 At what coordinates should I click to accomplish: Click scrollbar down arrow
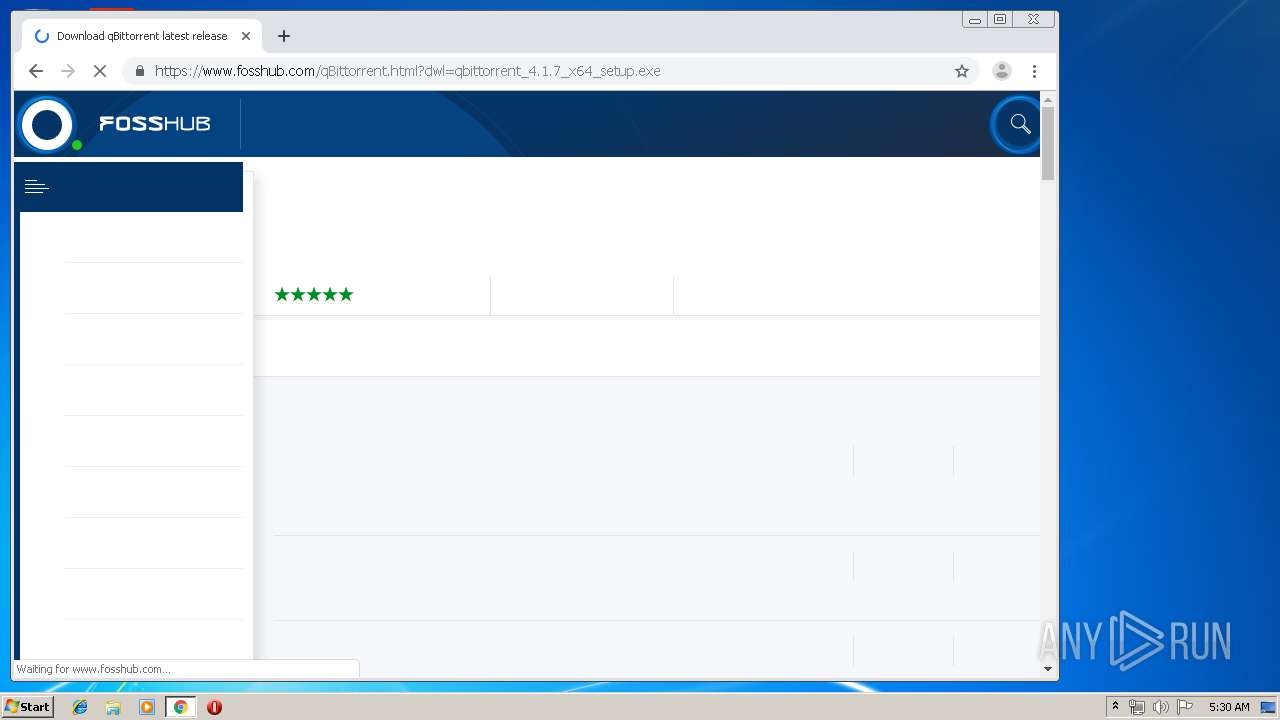click(x=1048, y=668)
